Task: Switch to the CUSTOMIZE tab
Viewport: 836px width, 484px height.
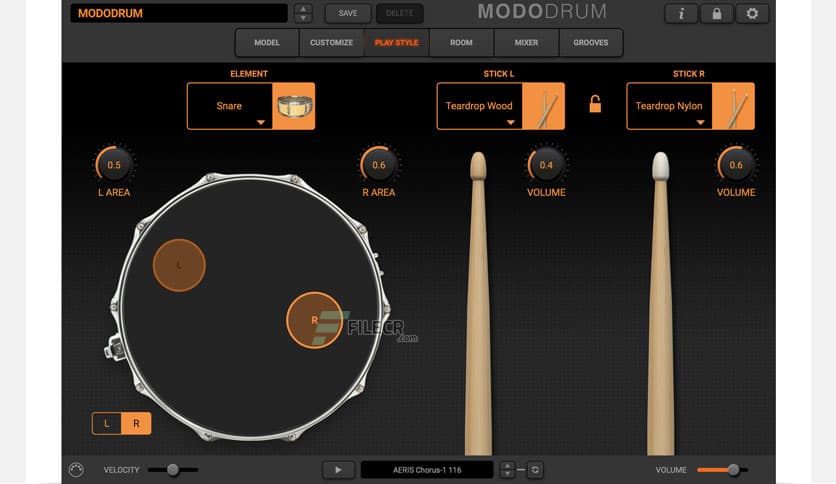Action: [332, 43]
